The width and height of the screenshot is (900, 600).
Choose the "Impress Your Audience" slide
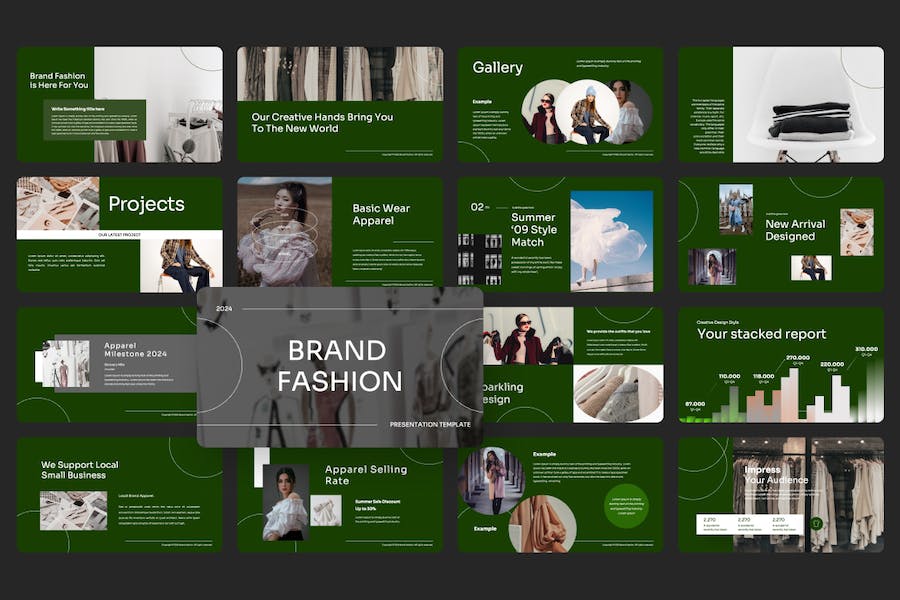[x=781, y=495]
